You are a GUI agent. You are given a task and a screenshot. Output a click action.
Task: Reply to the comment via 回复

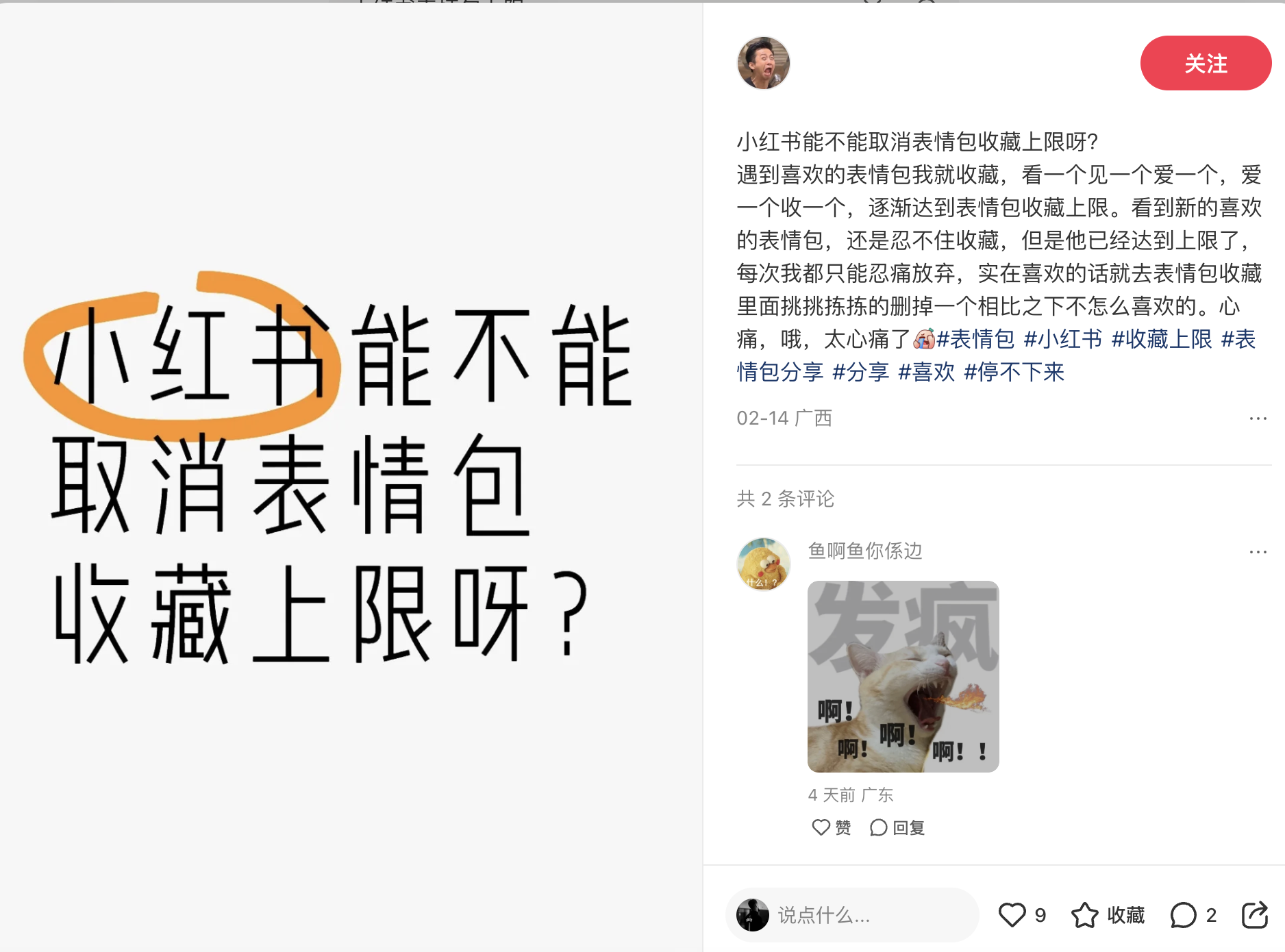click(897, 827)
